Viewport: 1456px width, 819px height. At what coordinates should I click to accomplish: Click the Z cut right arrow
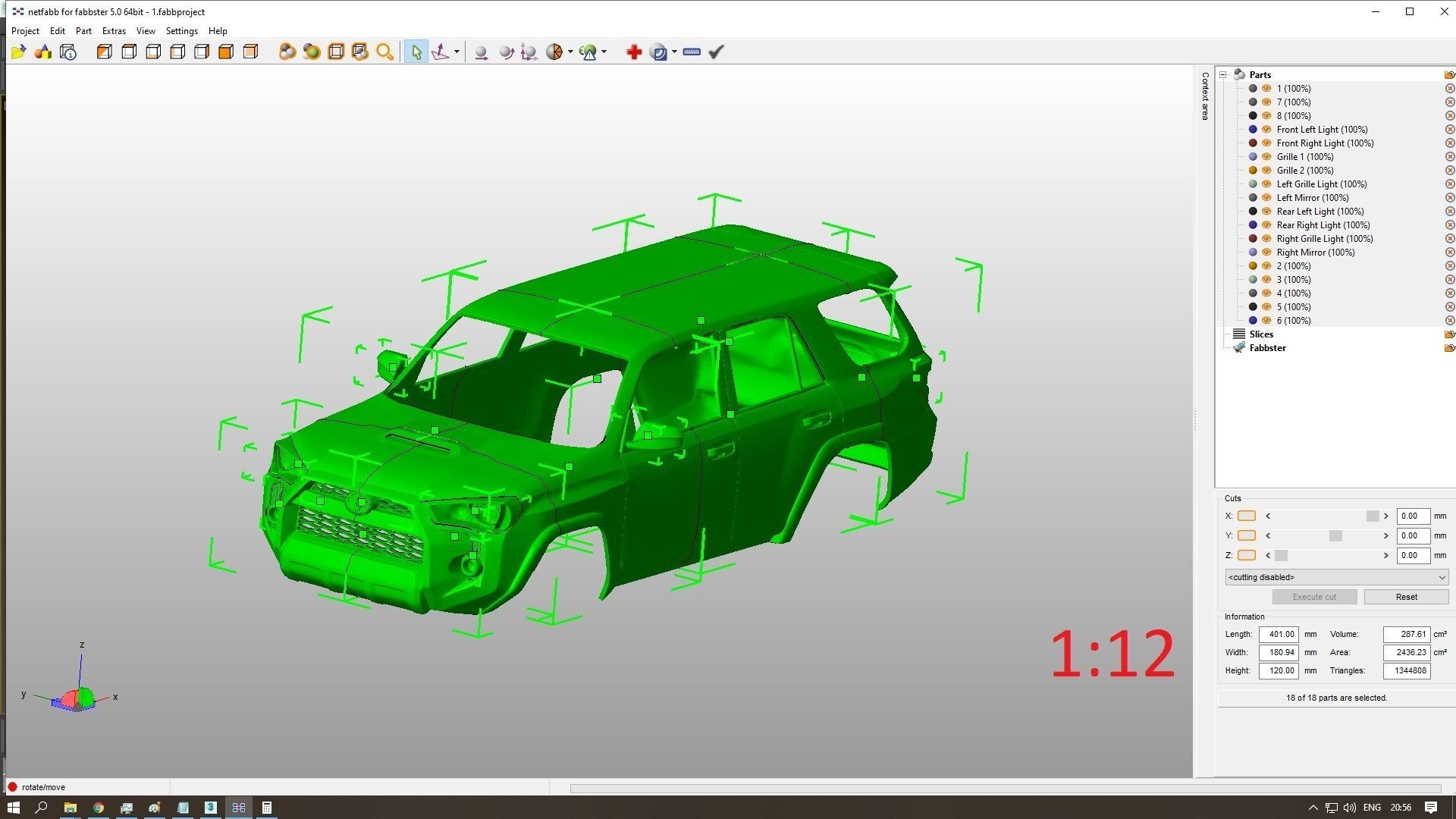(x=1385, y=555)
